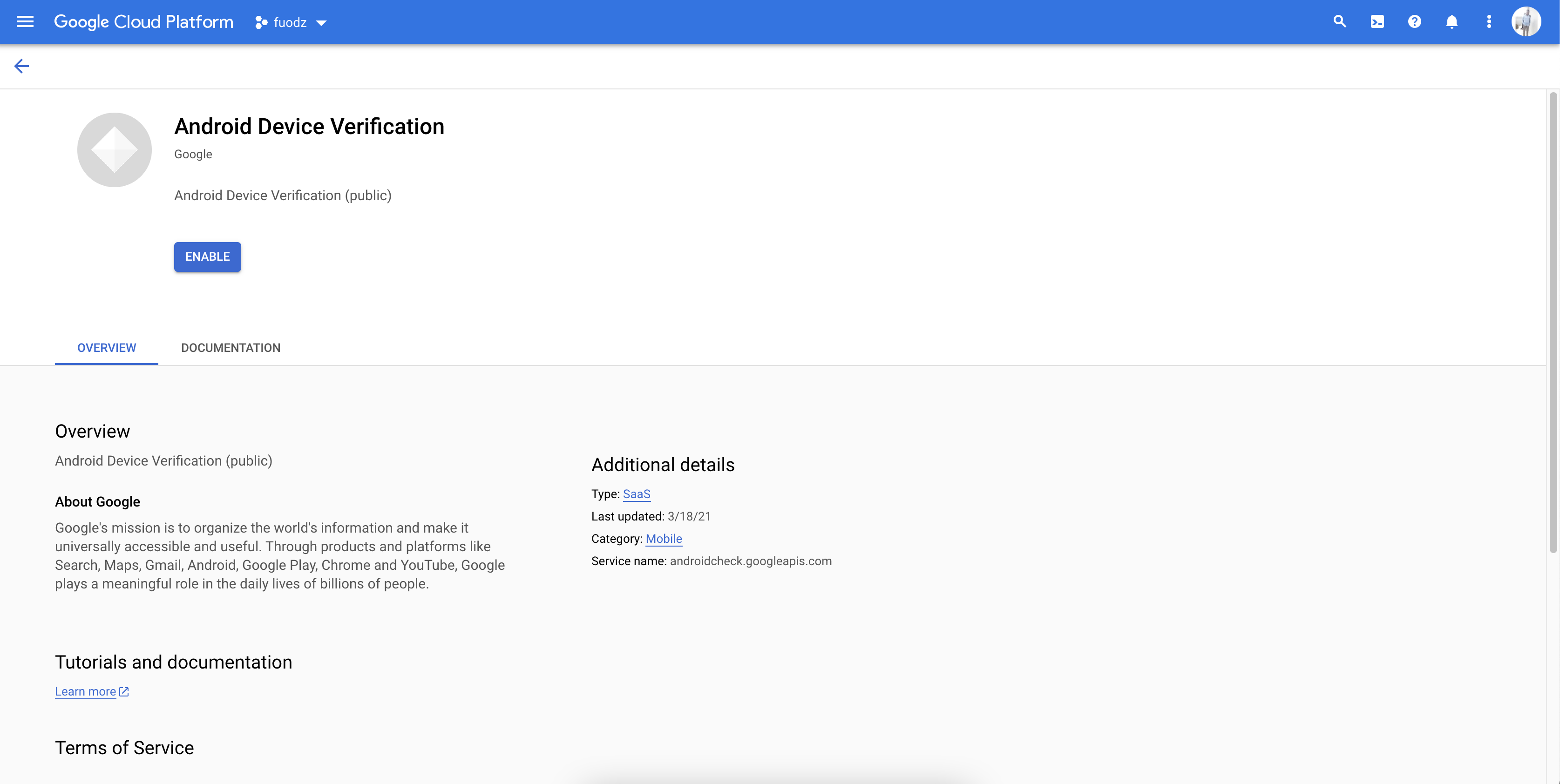
Task: Click the Google publisher text under the title
Action: [193, 155]
